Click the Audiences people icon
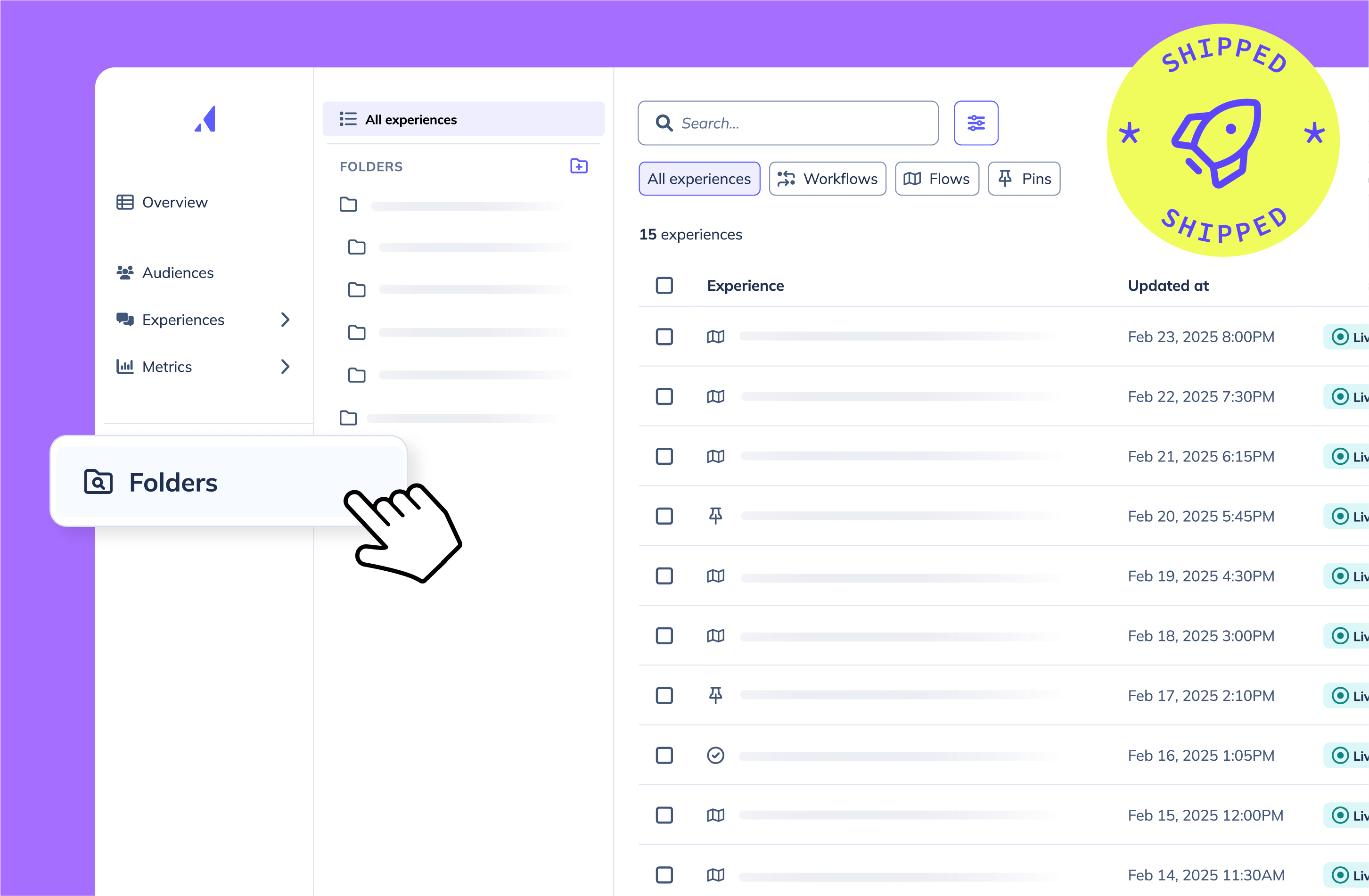 point(125,272)
